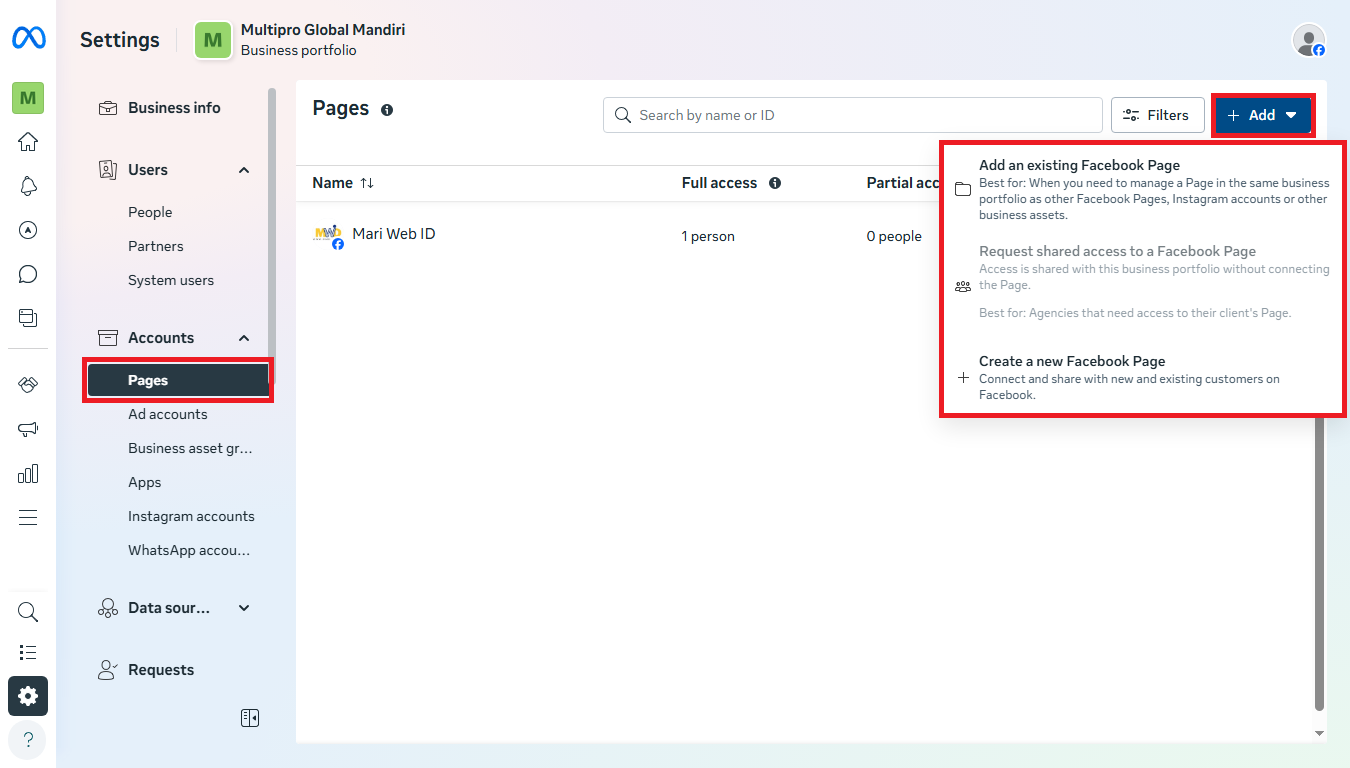Click the speech bubble inbox icon

(28, 274)
